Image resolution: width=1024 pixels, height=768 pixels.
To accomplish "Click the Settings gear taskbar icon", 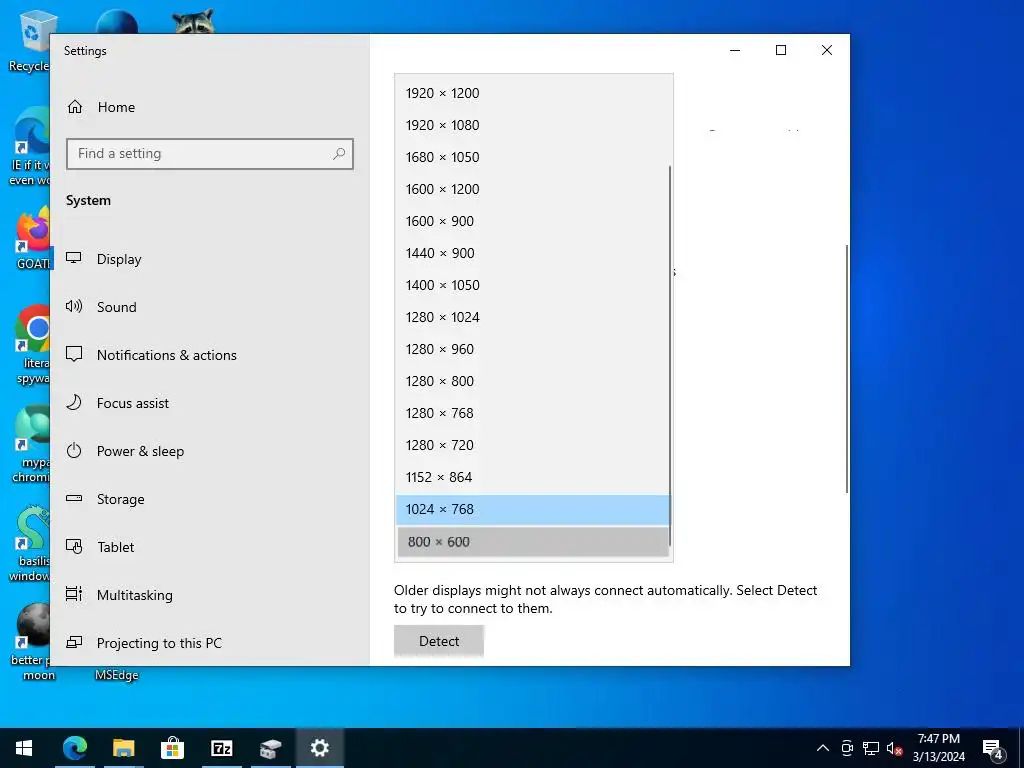I will 319,748.
